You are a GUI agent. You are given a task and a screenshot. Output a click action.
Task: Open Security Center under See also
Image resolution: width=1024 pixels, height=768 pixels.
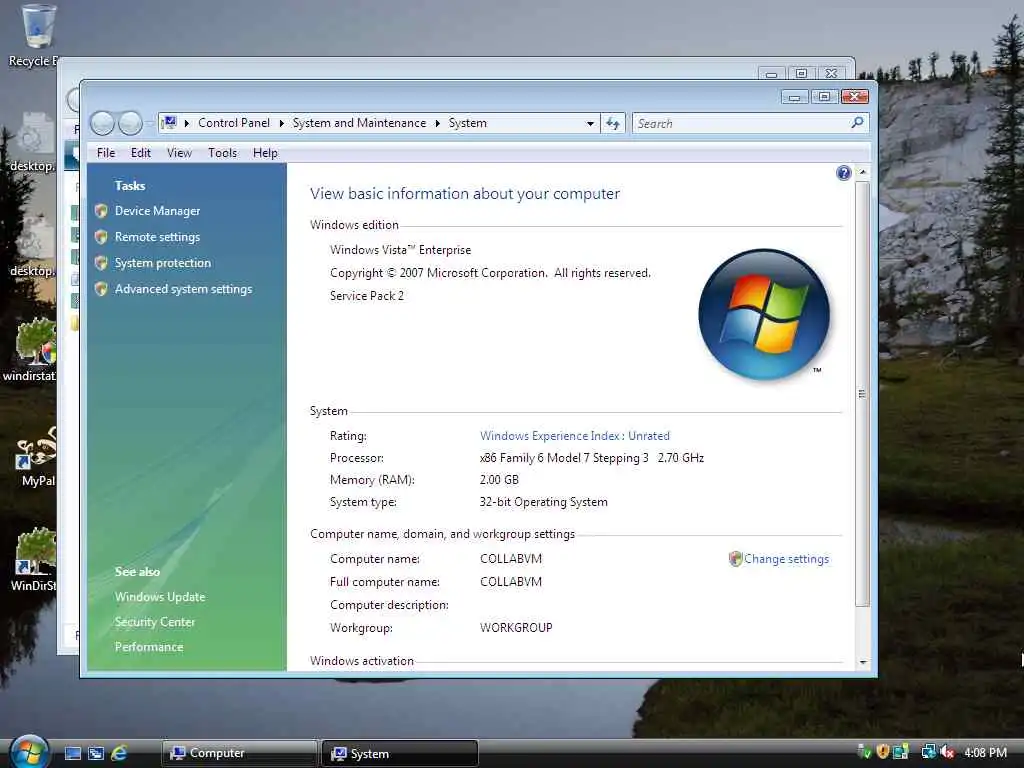[155, 622]
